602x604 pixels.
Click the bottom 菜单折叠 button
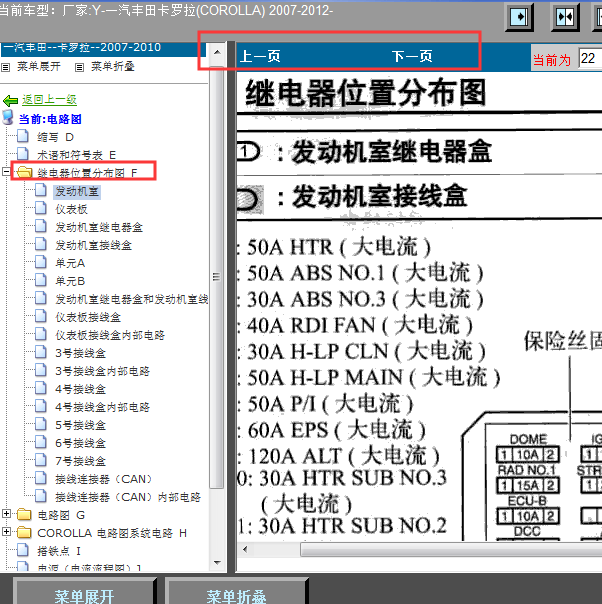[x=236, y=591]
